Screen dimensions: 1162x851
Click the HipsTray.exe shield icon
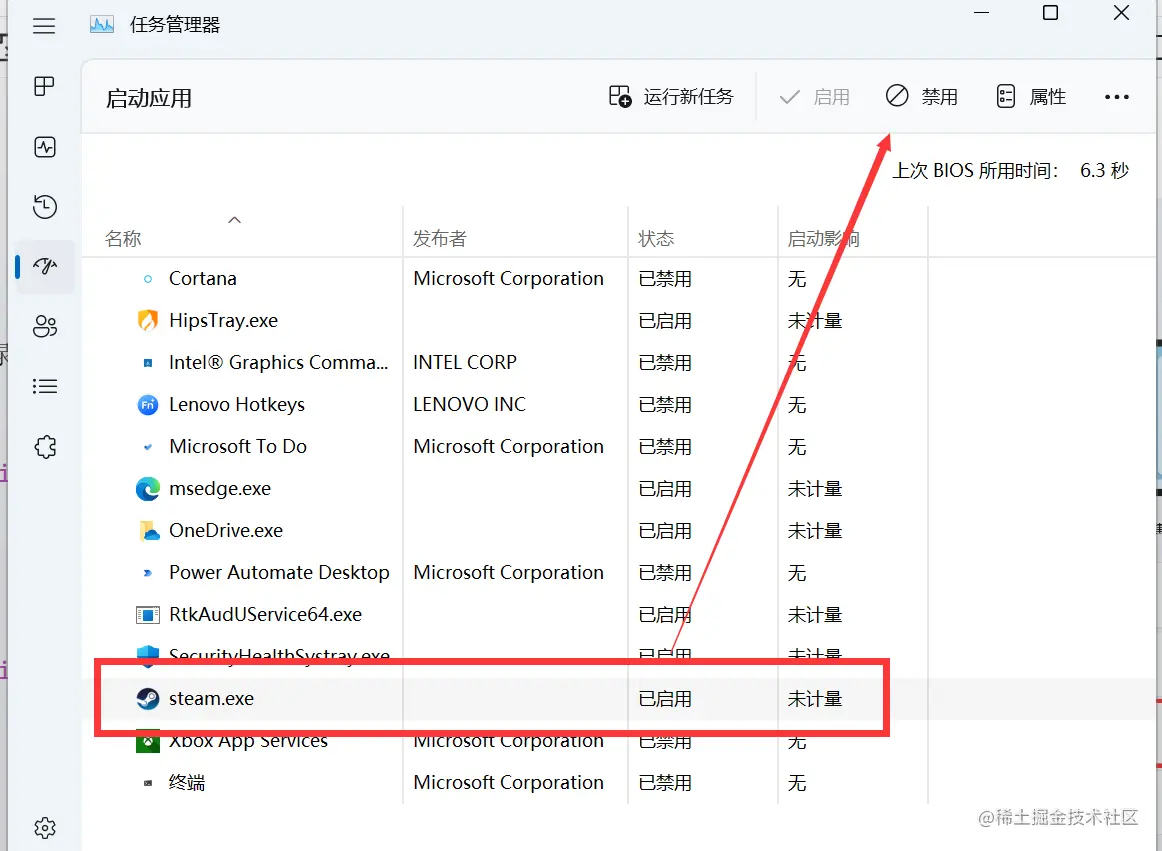click(147, 320)
